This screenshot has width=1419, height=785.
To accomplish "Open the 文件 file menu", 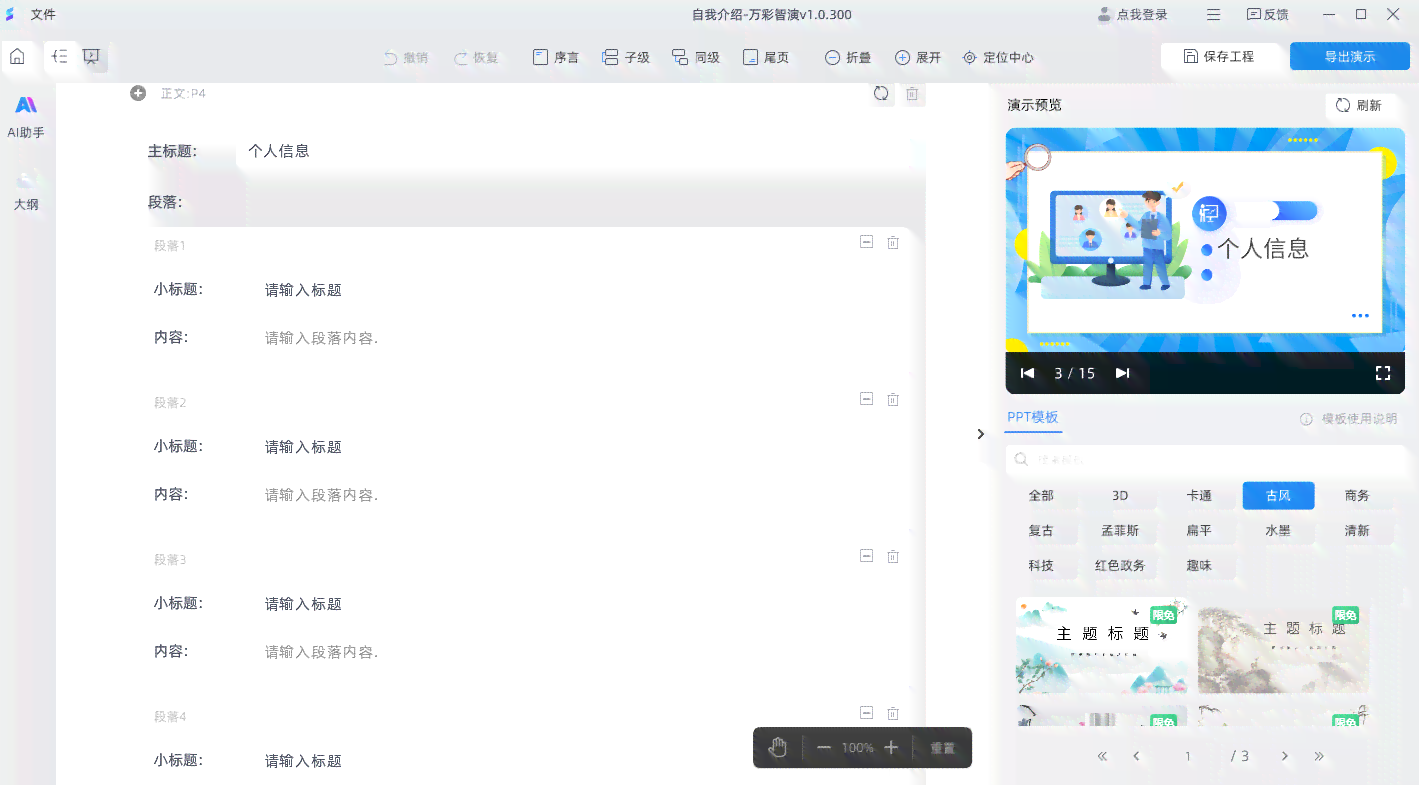I will (x=43, y=15).
